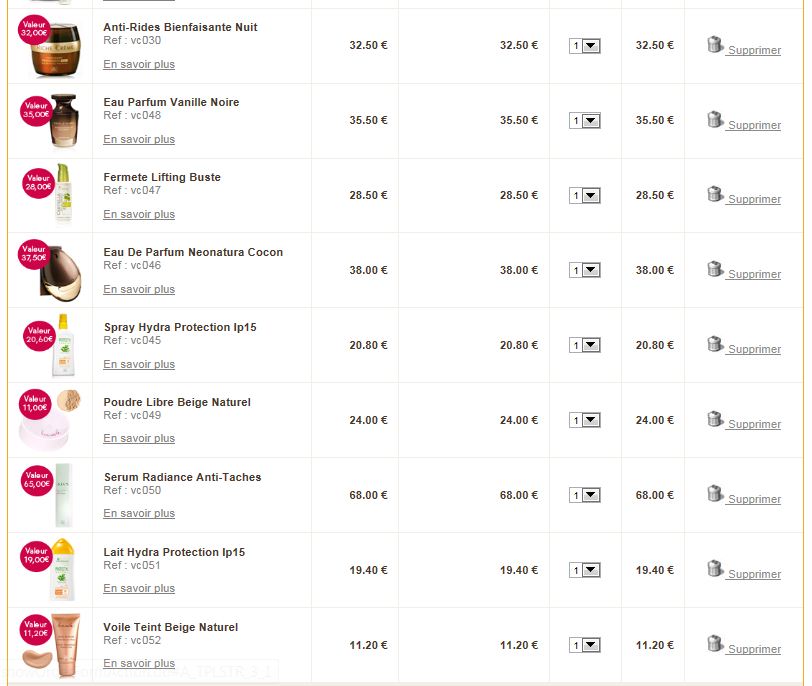Open En savoir plus for Poudre Libre Beige
This screenshot has height=686, width=812.
coord(139,438)
